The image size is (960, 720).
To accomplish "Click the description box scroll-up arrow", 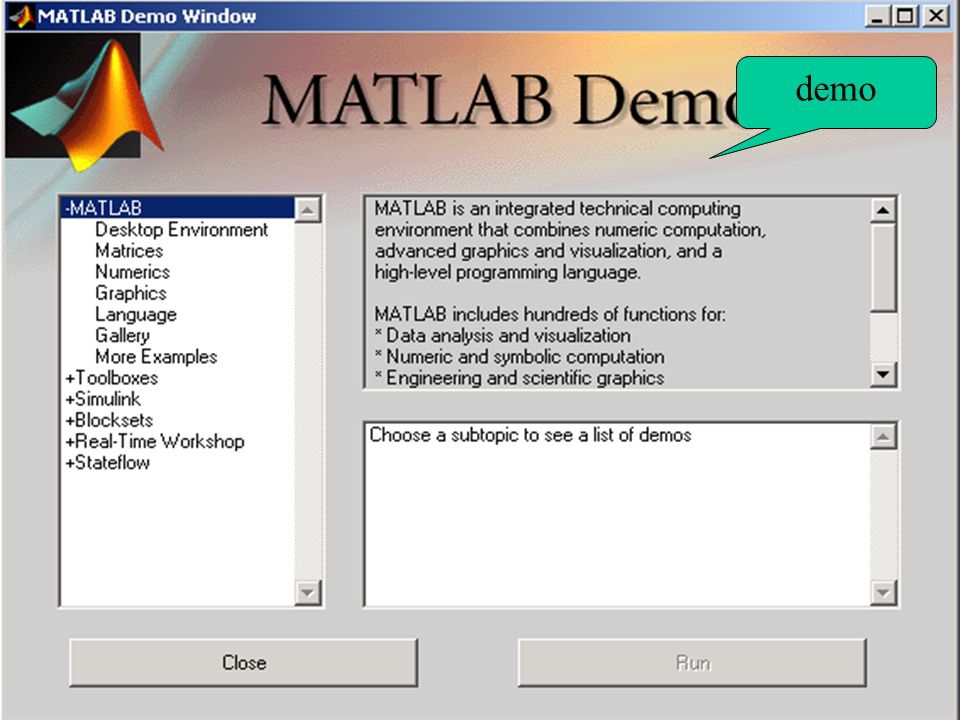I will click(883, 210).
